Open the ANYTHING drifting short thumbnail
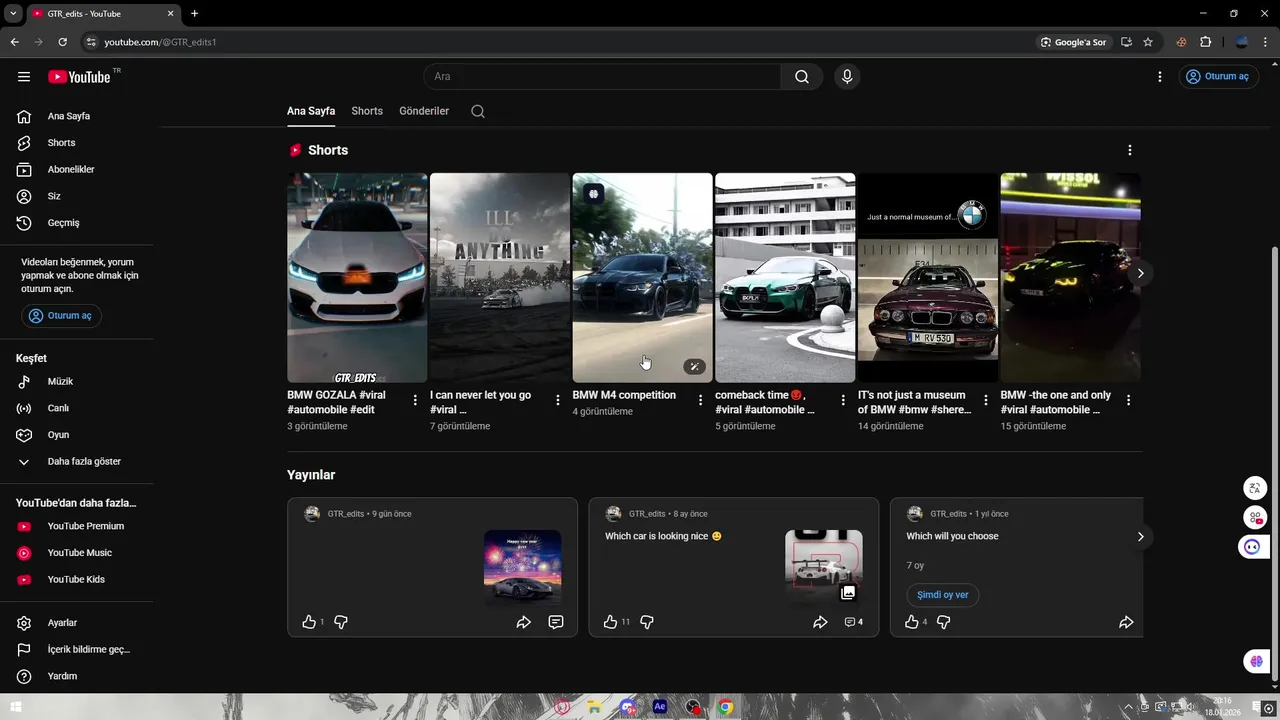 499,278
